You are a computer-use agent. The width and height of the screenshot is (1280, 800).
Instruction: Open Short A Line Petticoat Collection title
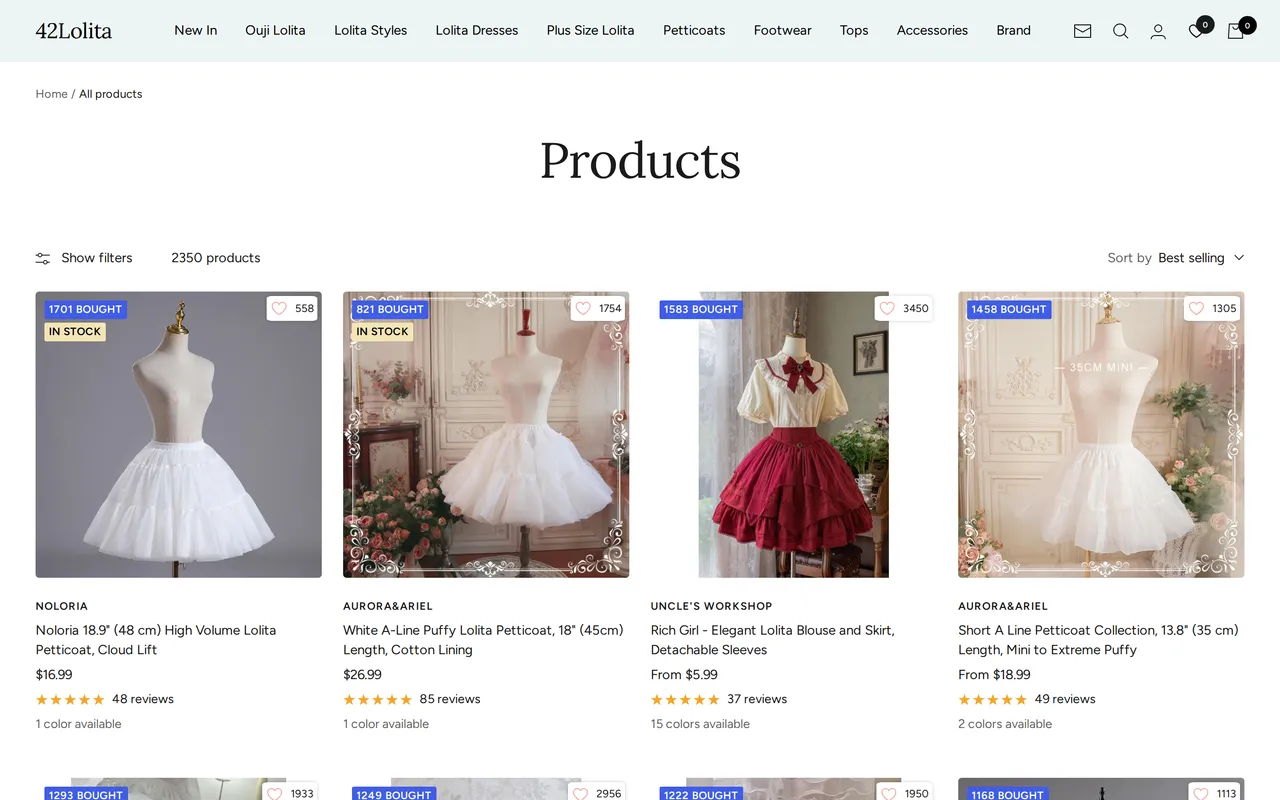(1098, 640)
